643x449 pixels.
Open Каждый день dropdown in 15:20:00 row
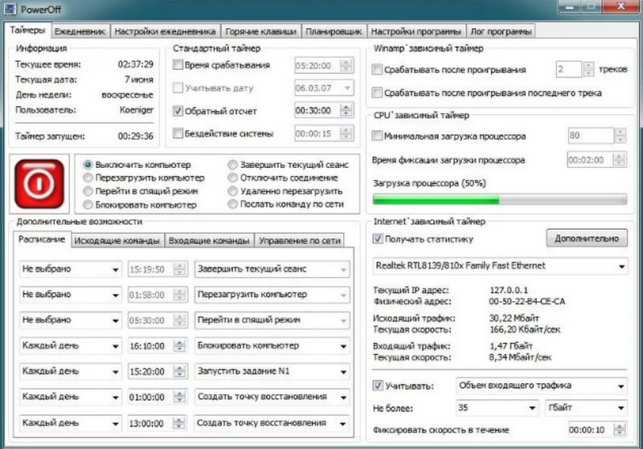coord(70,372)
